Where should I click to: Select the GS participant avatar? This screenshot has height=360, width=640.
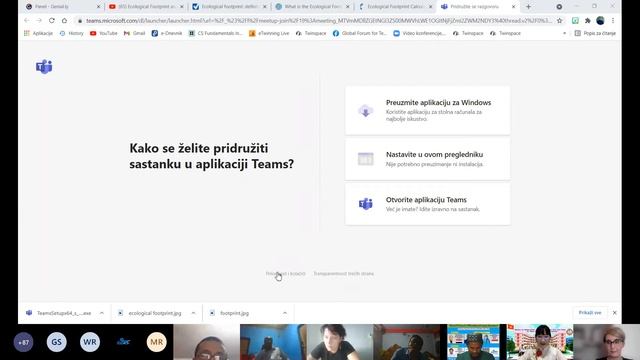point(56,342)
